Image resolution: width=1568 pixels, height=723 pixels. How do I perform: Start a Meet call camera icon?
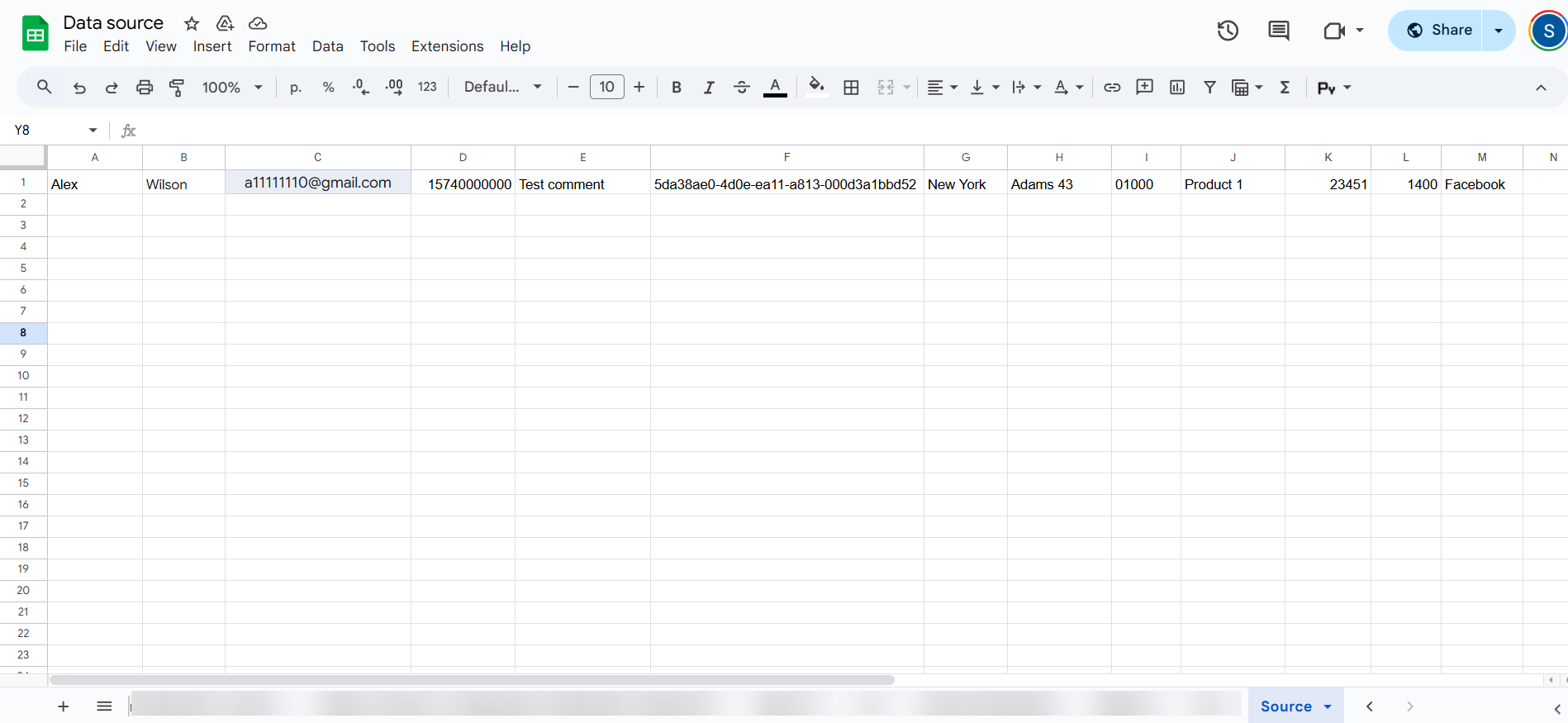click(x=1334, y=31)
